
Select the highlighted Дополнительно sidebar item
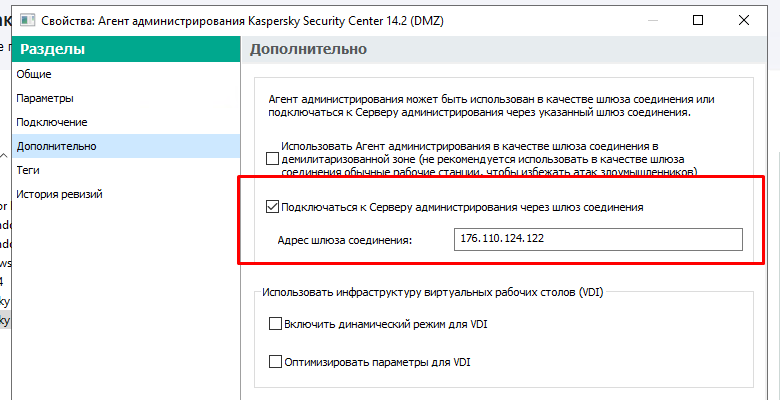coord(56,146)
